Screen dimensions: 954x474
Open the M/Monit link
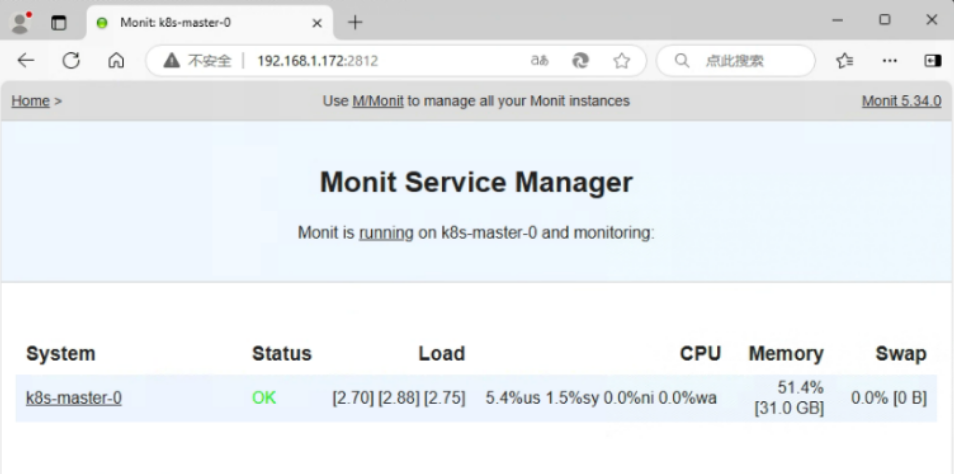[x=378, y=101]
